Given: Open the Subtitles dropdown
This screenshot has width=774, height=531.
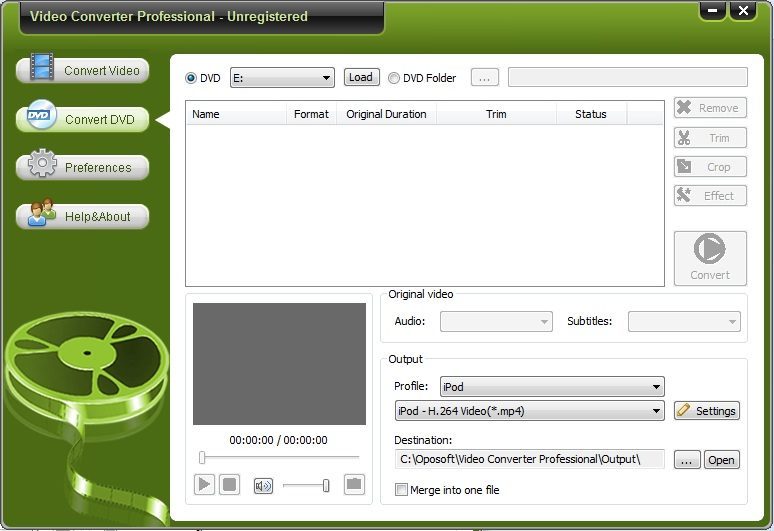Looking at the screenshot, I should (x=684, y=321).
